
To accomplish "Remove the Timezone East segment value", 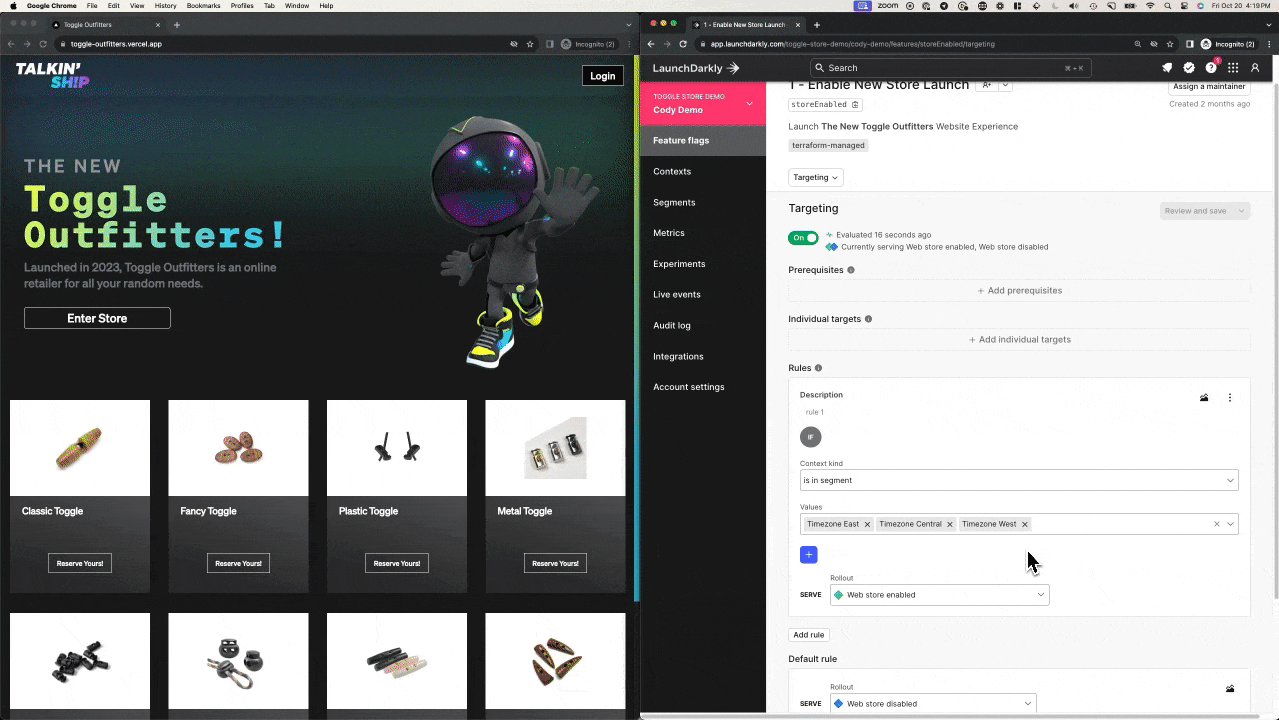I will tap(867, 524).
